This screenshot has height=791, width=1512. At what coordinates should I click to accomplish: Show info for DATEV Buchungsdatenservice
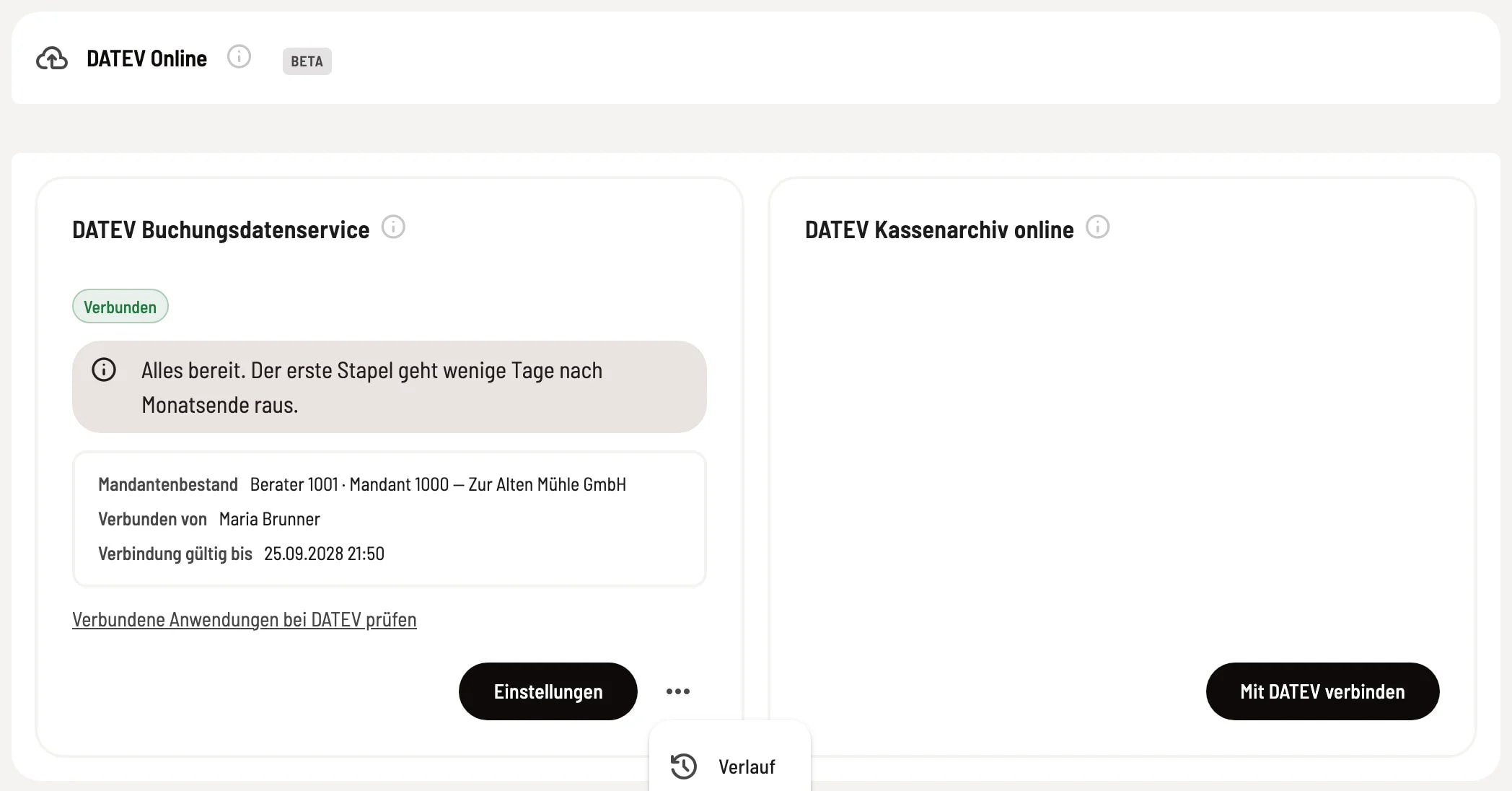point(393,227)
